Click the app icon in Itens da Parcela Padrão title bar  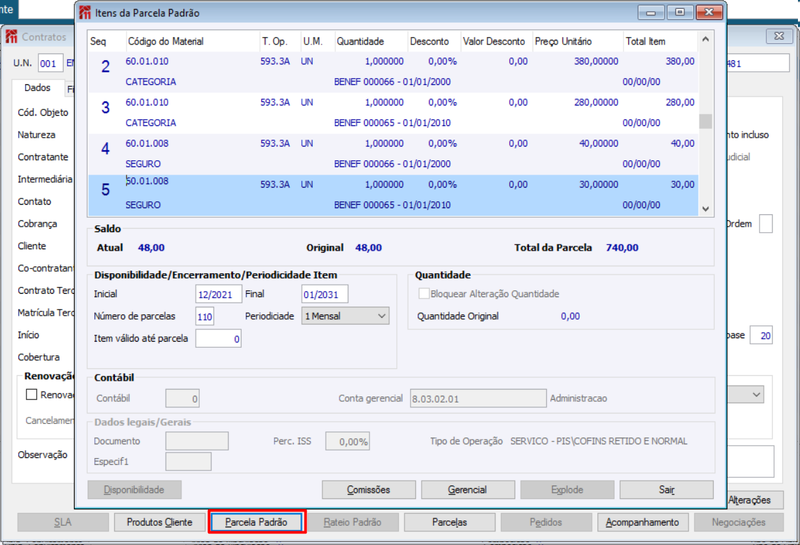(x=85, y=13)
